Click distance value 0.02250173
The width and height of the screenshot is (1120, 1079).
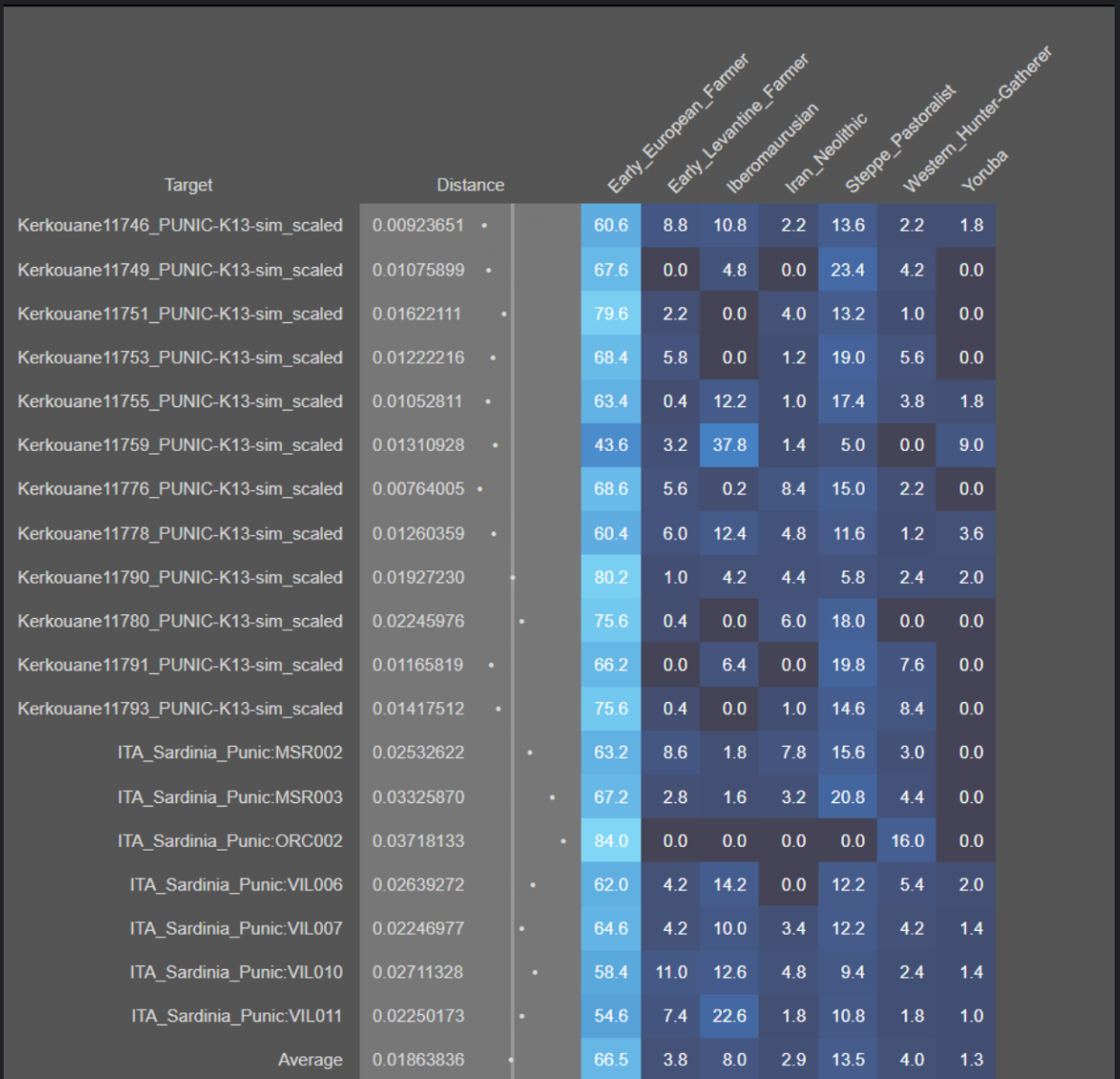(418, 1016)
